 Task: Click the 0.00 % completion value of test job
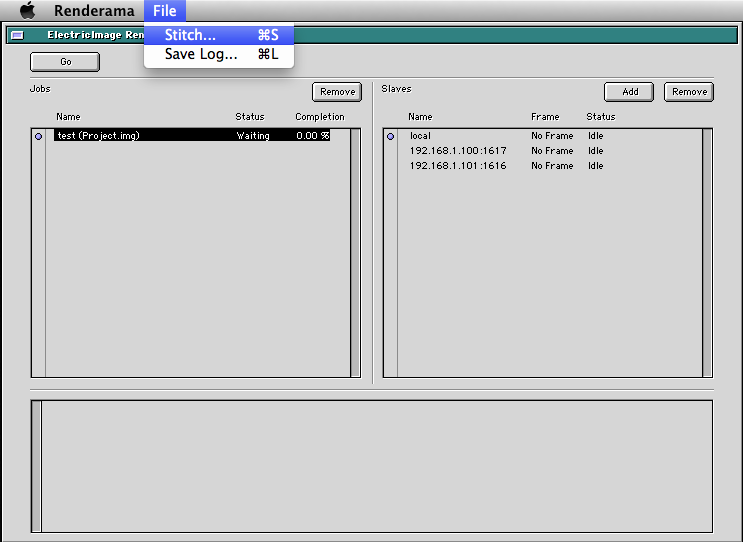tap(312, 136)
